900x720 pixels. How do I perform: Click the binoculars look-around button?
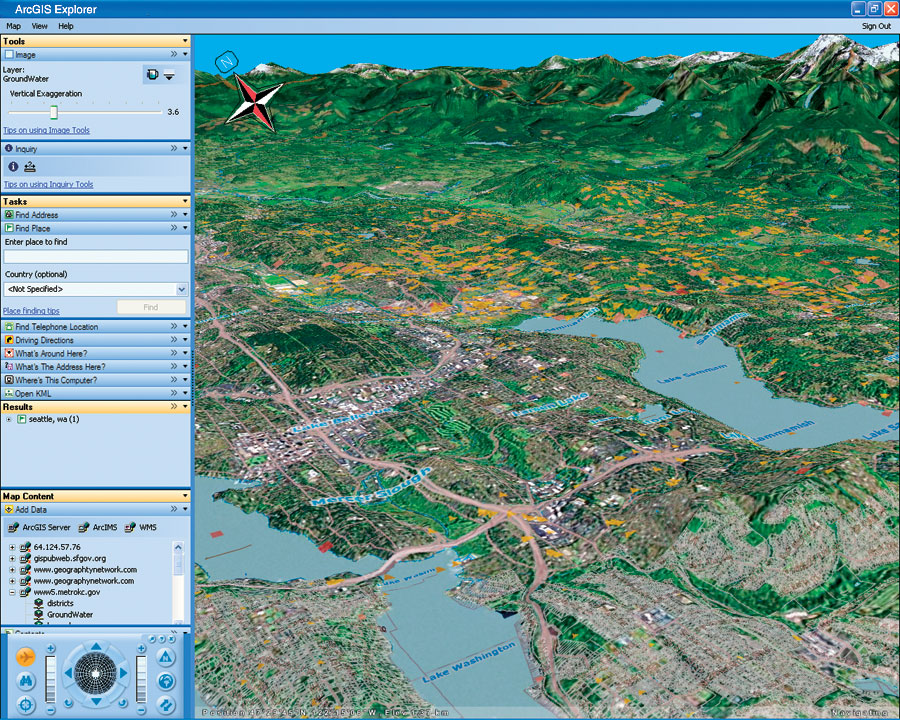coord(26,681)
